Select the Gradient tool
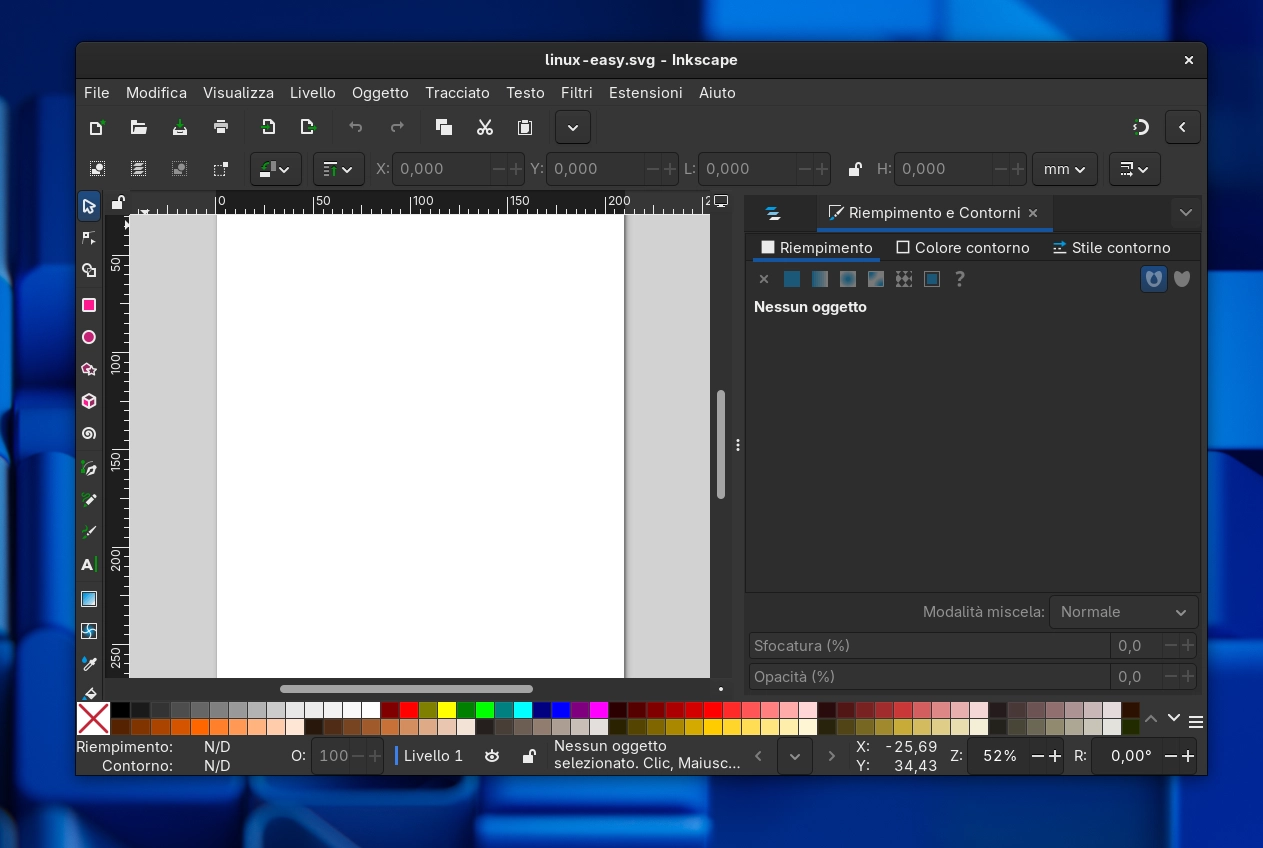The height and width of the screenshot is (848, 1263). [88, 599]
